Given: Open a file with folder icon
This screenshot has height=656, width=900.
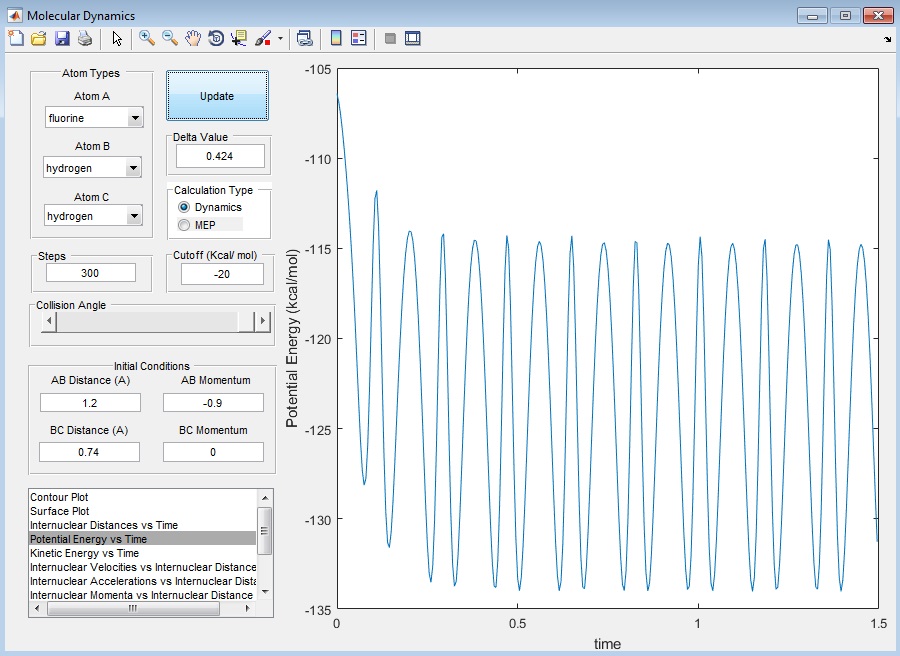Looking at the screenshot, I should (38, 38).
